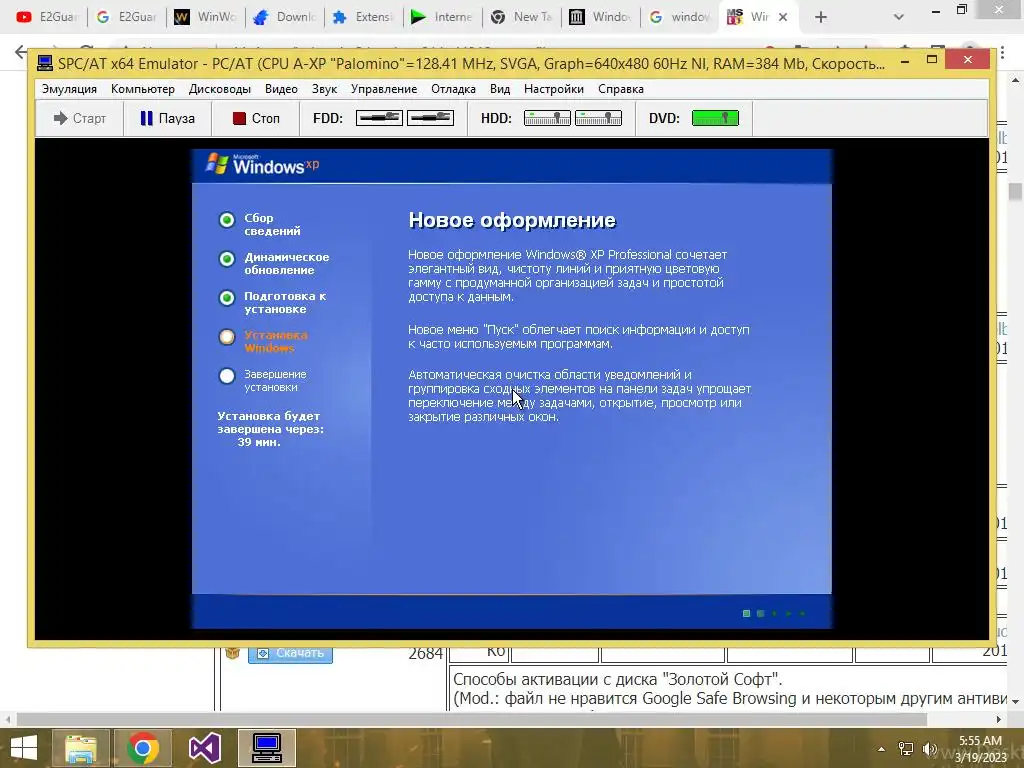The image size is (1024, 768).
Task: Close the active Win browser tab
Action: point(782,18)
